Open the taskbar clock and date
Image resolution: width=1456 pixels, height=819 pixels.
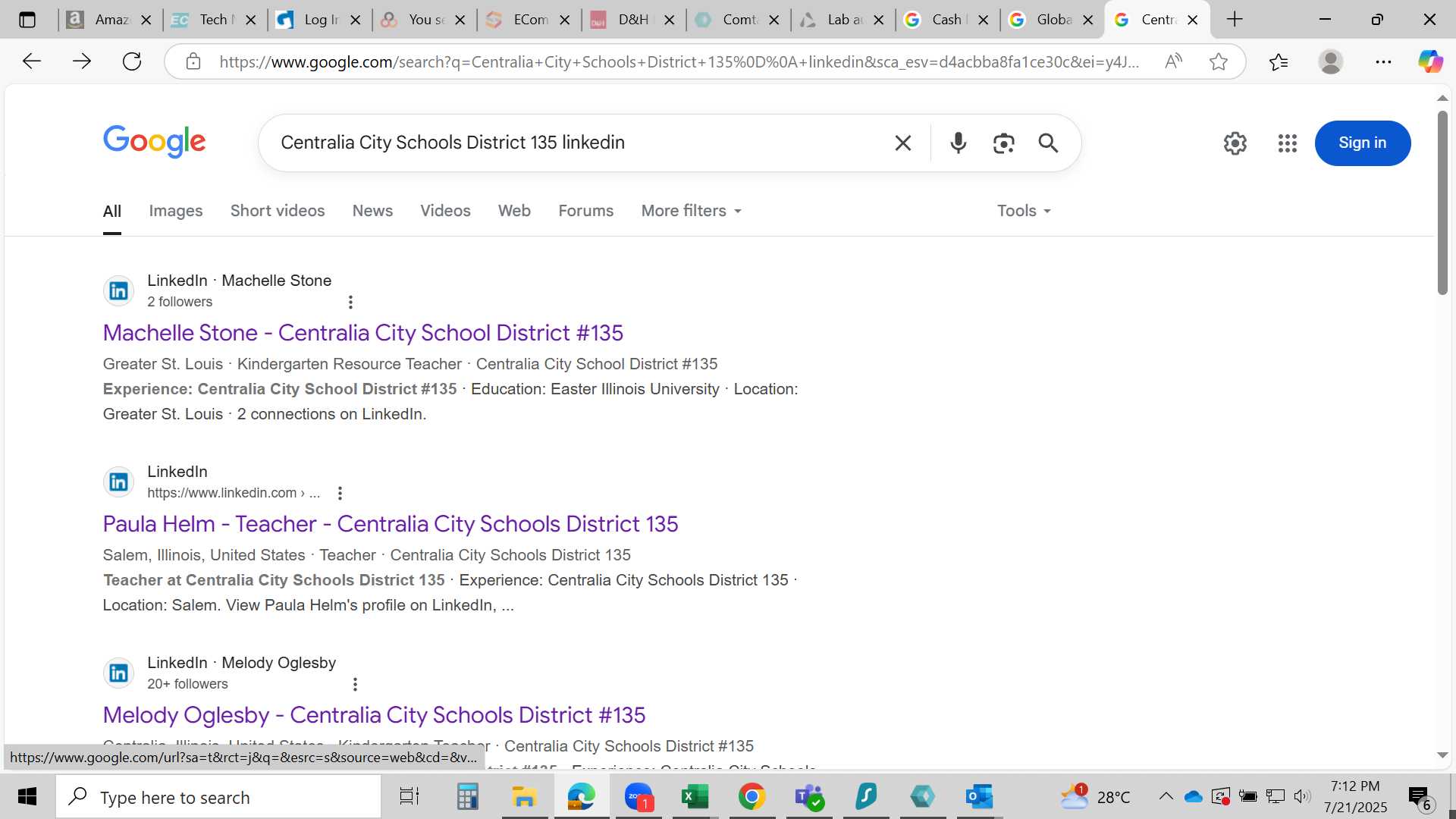click(1355, 797)
